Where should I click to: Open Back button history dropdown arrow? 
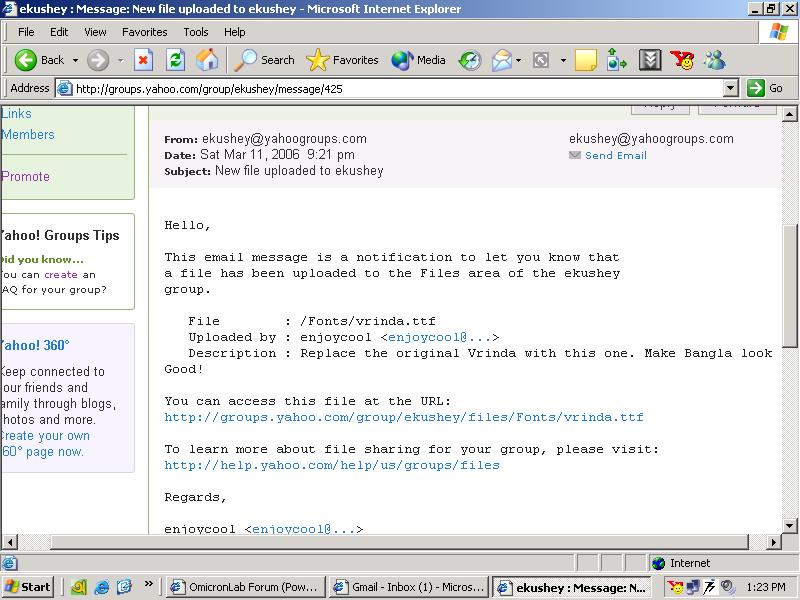(76, 60)
